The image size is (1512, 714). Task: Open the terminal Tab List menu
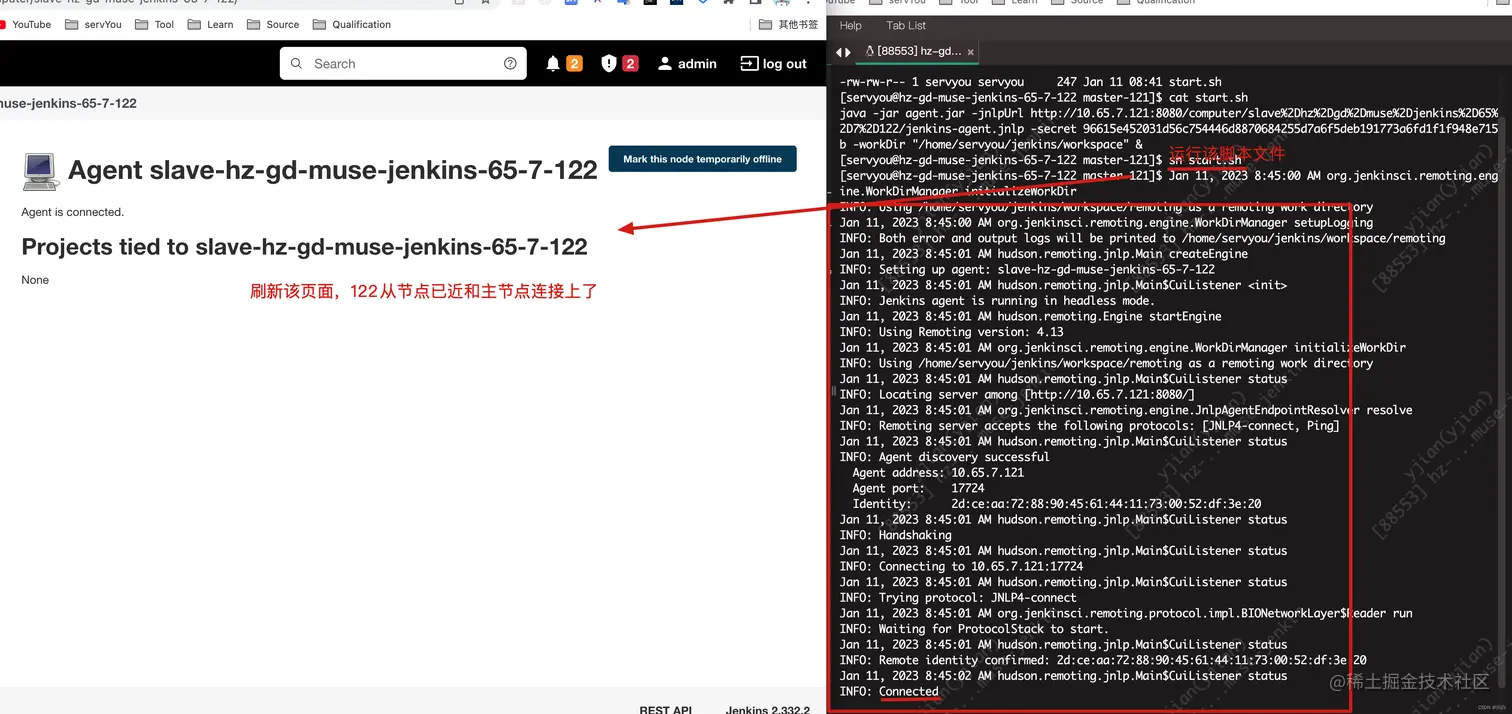pos(906,26)
